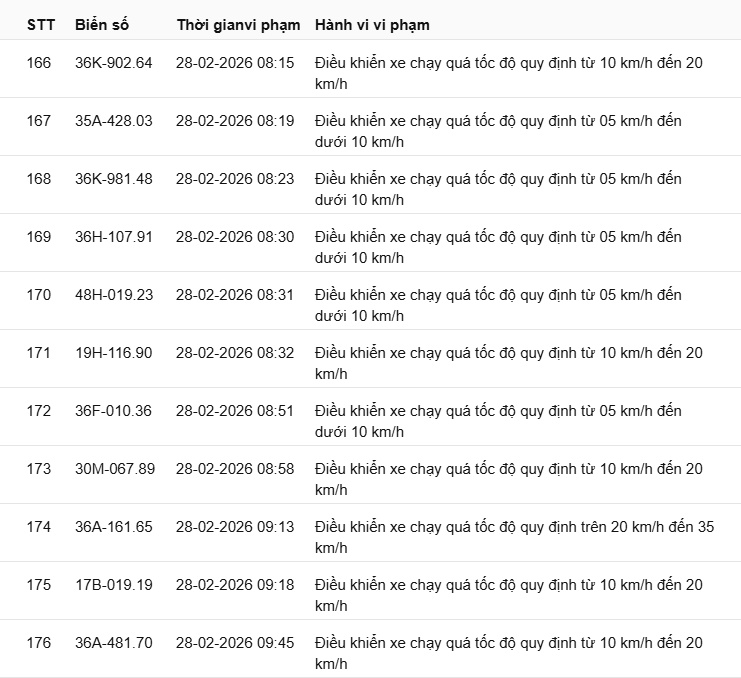Viewport: 741px width, 678px height.
Task: Click the Biển số column header
Action: click(102, 24)
